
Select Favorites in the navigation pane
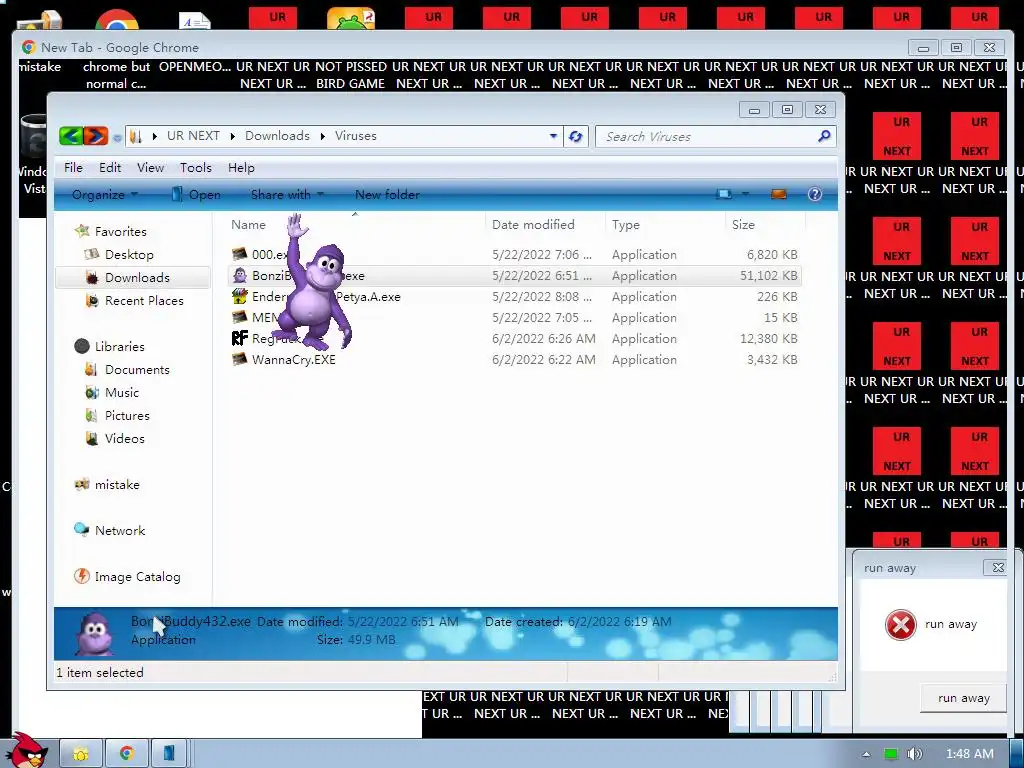(x=120, y=231)
